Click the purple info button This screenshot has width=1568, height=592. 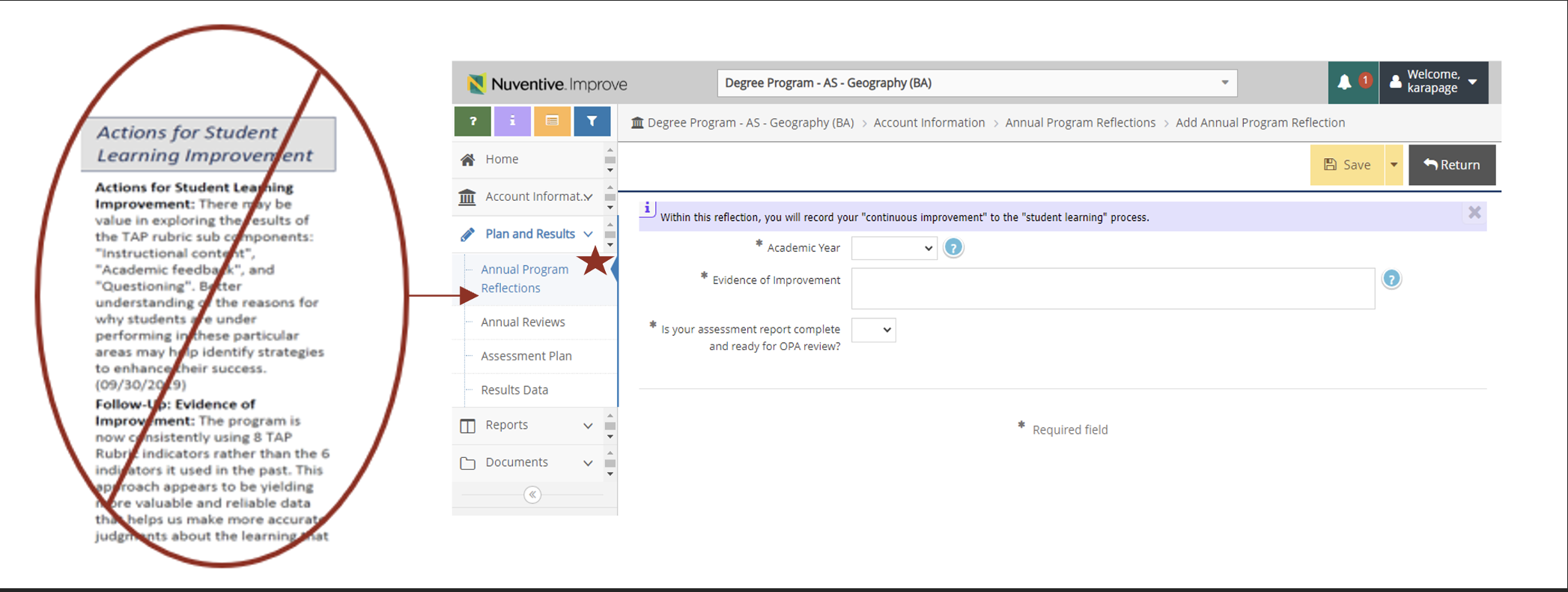pyautogui.click(x=512, y=121)
